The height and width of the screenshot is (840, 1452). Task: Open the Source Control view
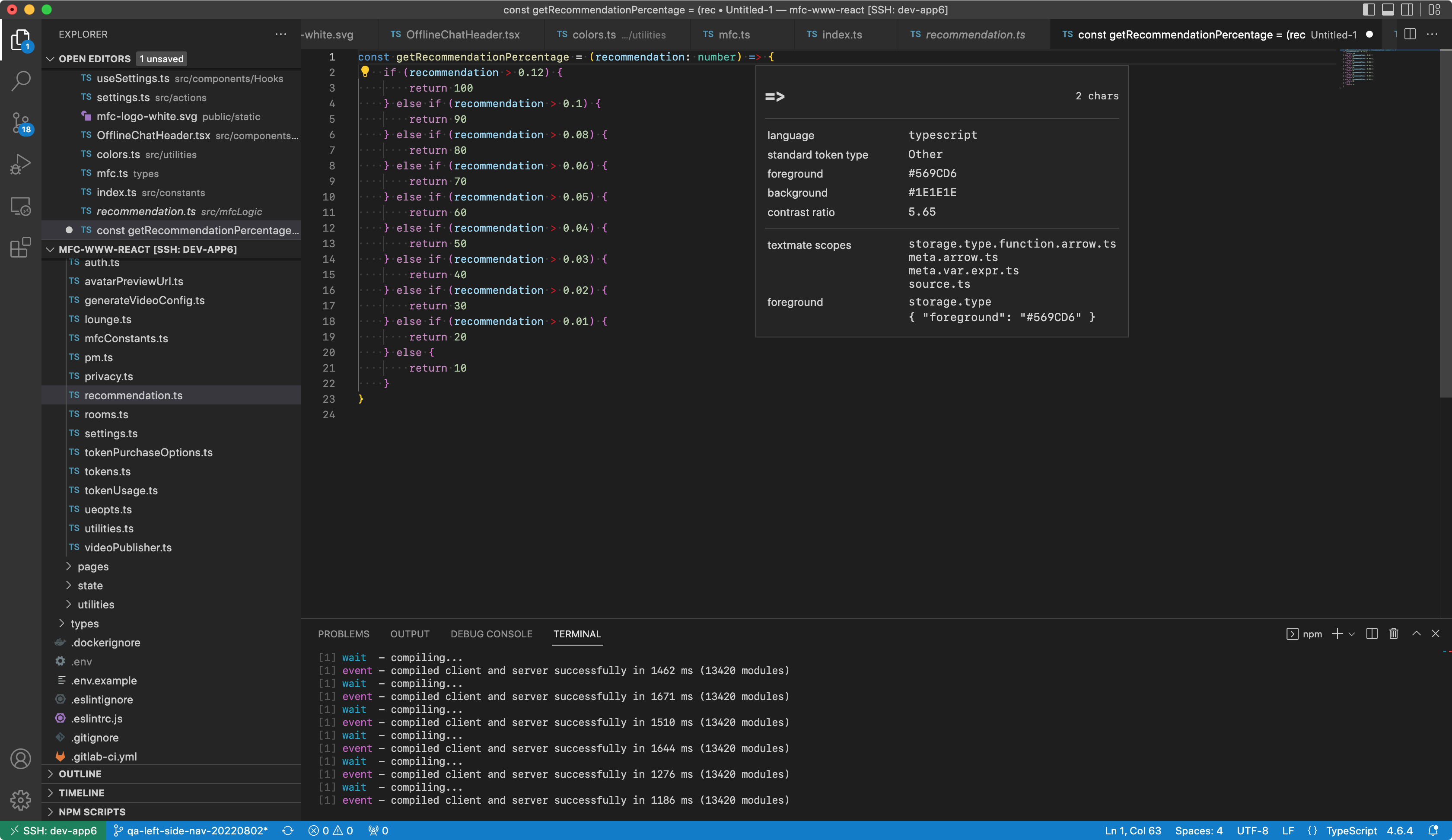coord(21,123)
